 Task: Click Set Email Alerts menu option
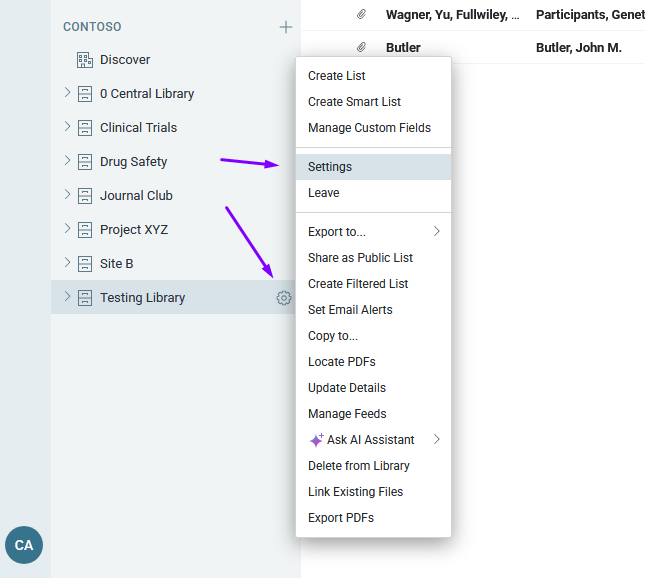(x=350, y=310)
